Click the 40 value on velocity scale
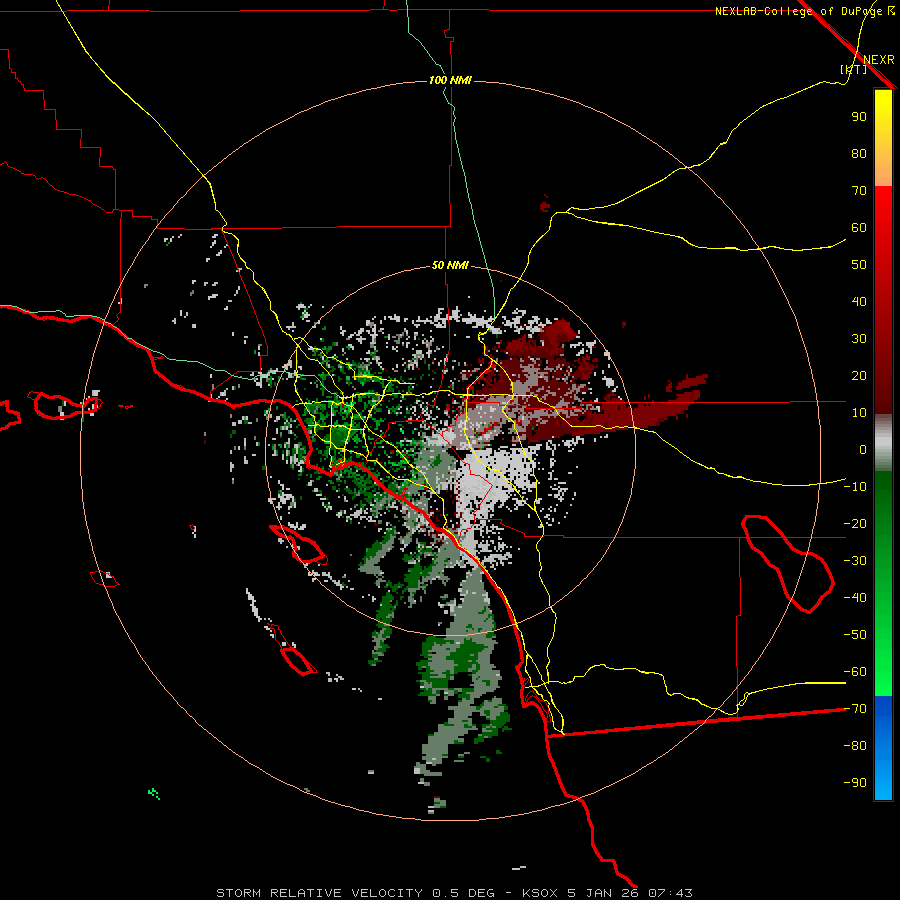This screenshot has height=900, width=900. point(859,301)
